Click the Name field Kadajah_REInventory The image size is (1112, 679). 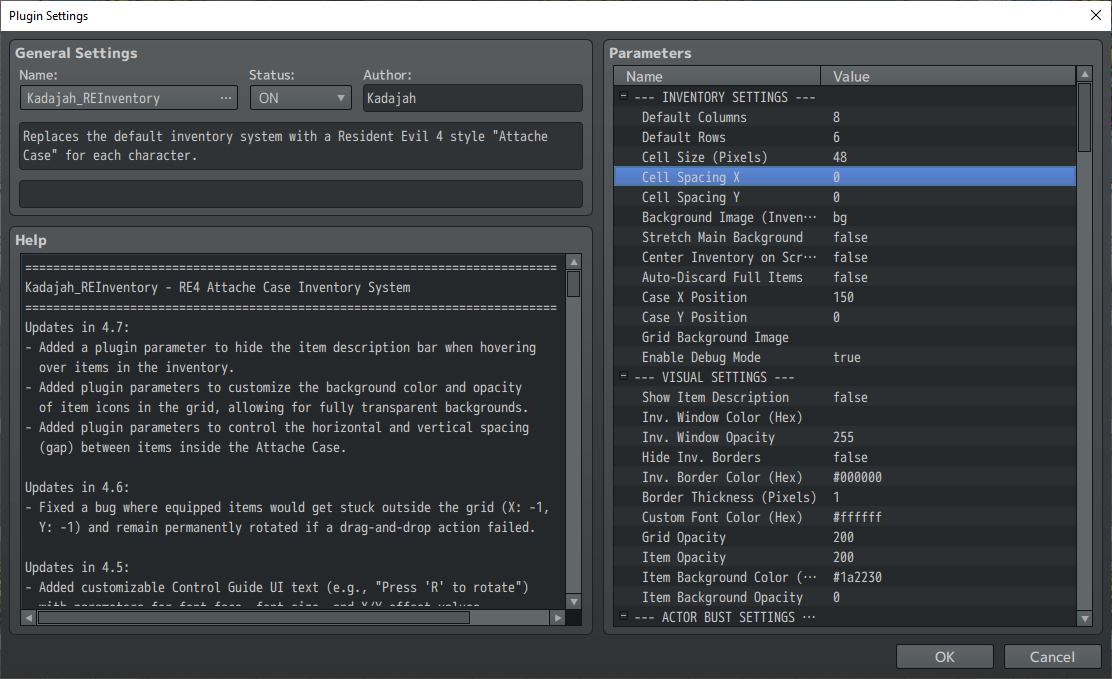click(x=128, y=98)
